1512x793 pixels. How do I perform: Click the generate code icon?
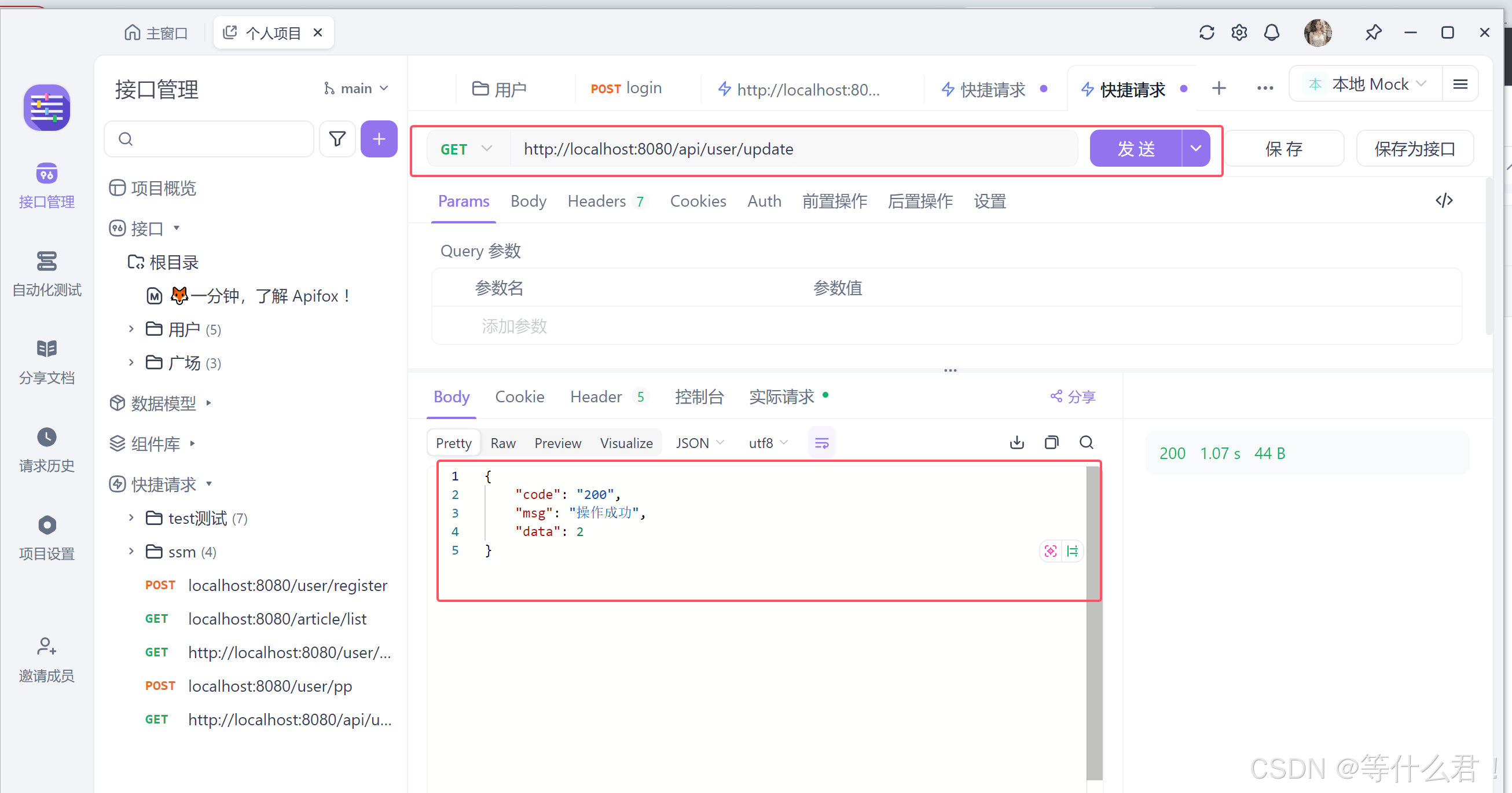click(1443, 201)
